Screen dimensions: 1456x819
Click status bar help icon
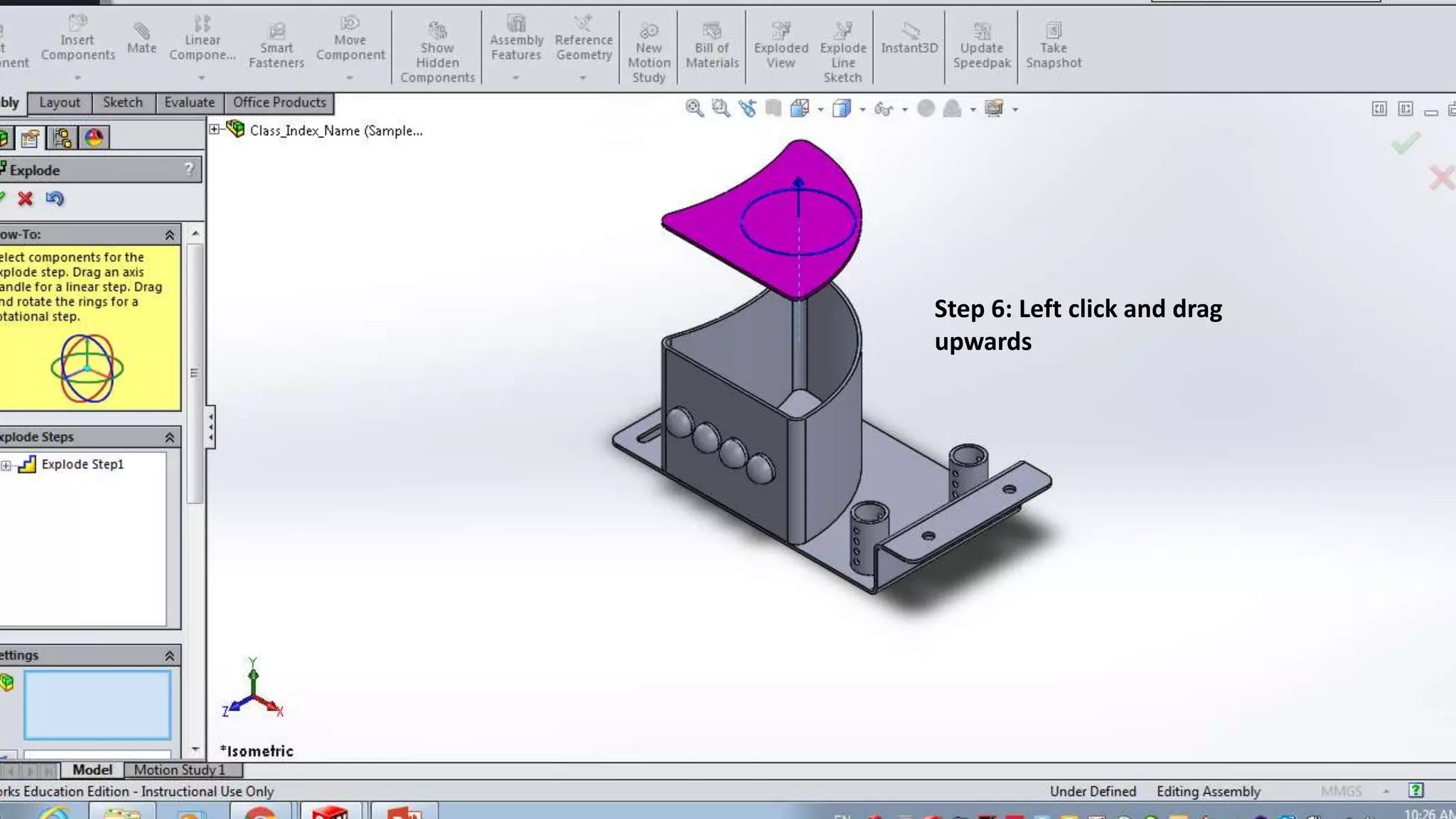tap(1416, 791)
